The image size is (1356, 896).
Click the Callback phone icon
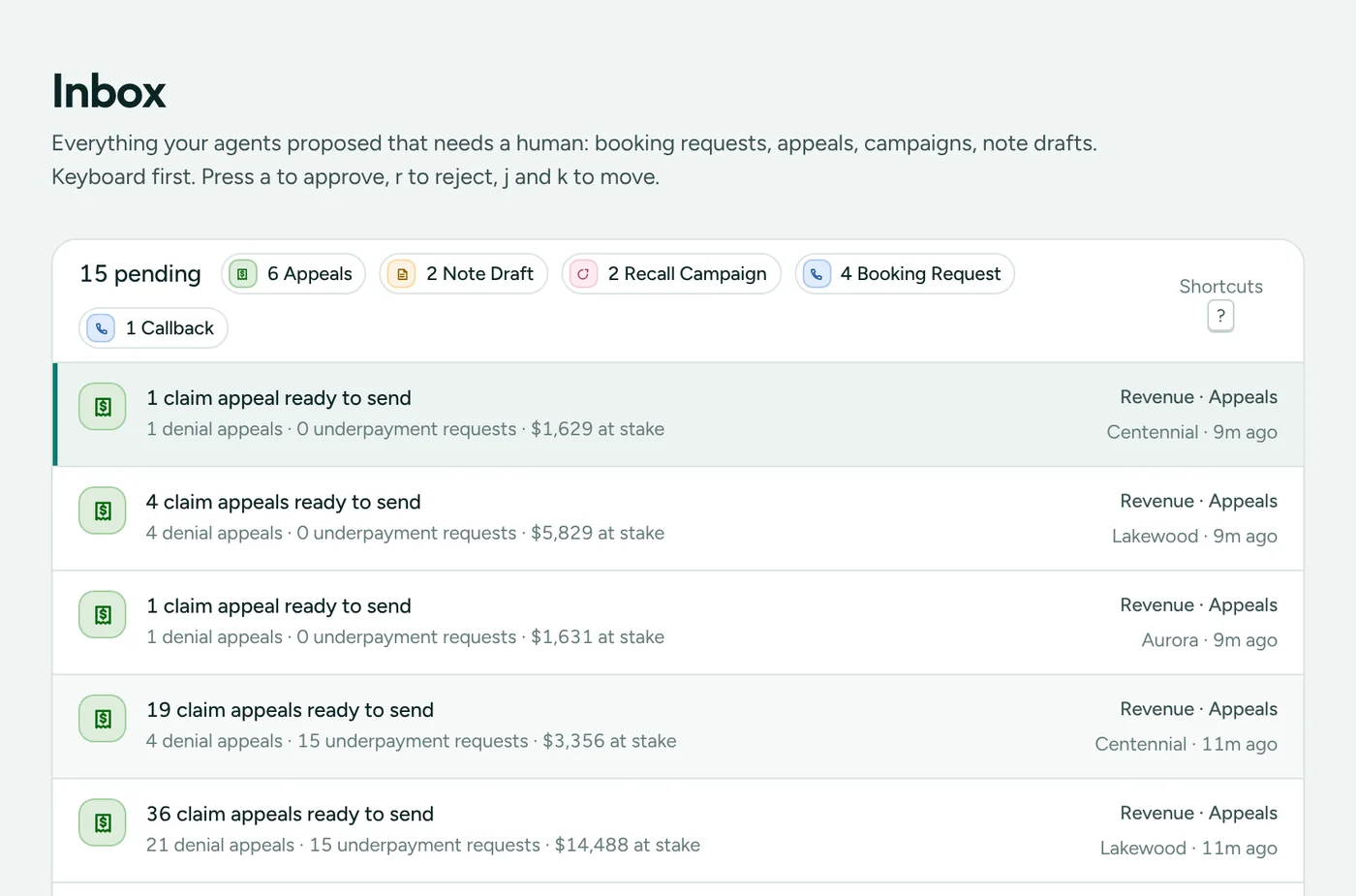tap(101, 328)
